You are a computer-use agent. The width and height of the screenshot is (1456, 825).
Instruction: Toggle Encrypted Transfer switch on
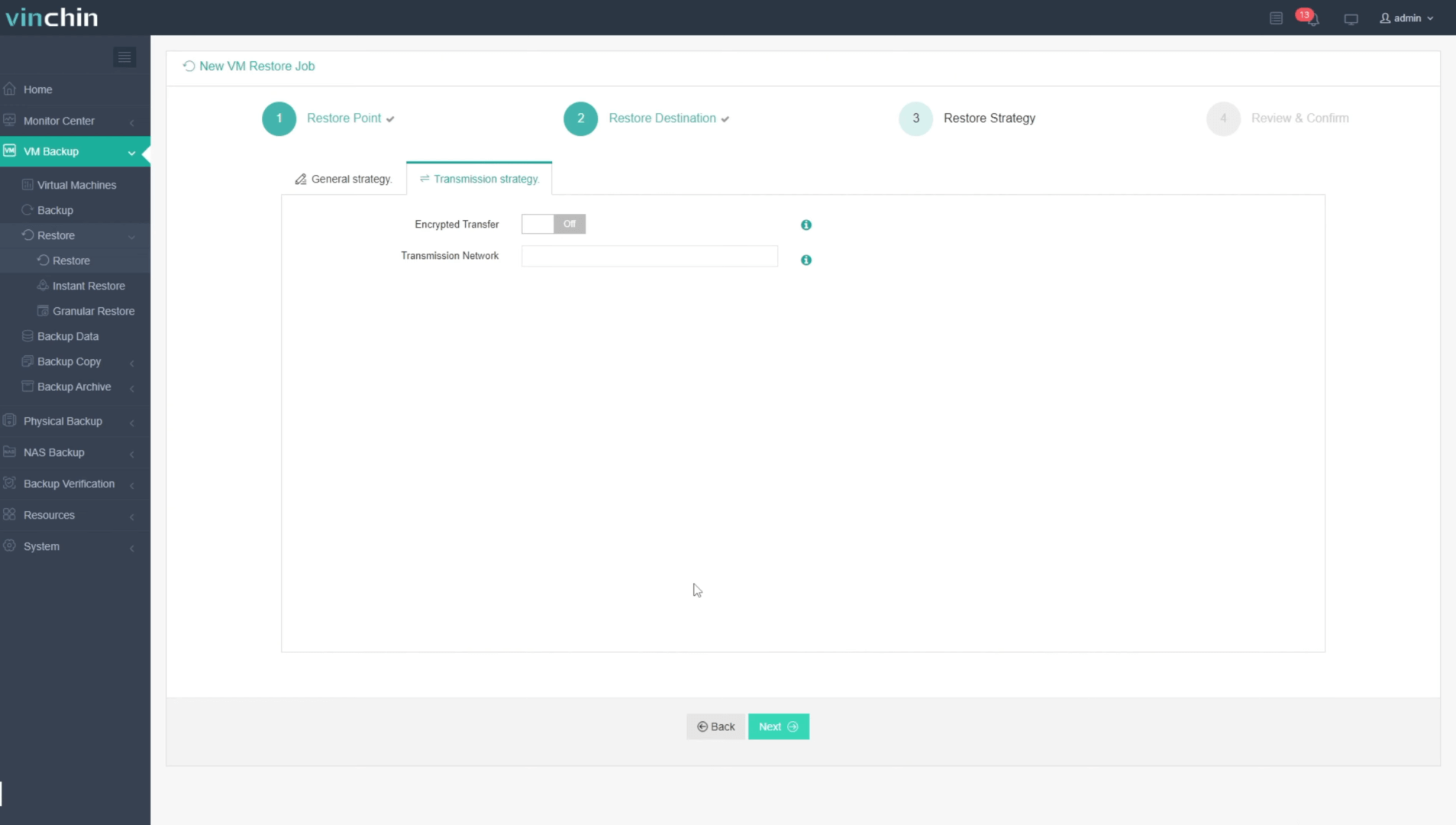(x=554, y=224)
